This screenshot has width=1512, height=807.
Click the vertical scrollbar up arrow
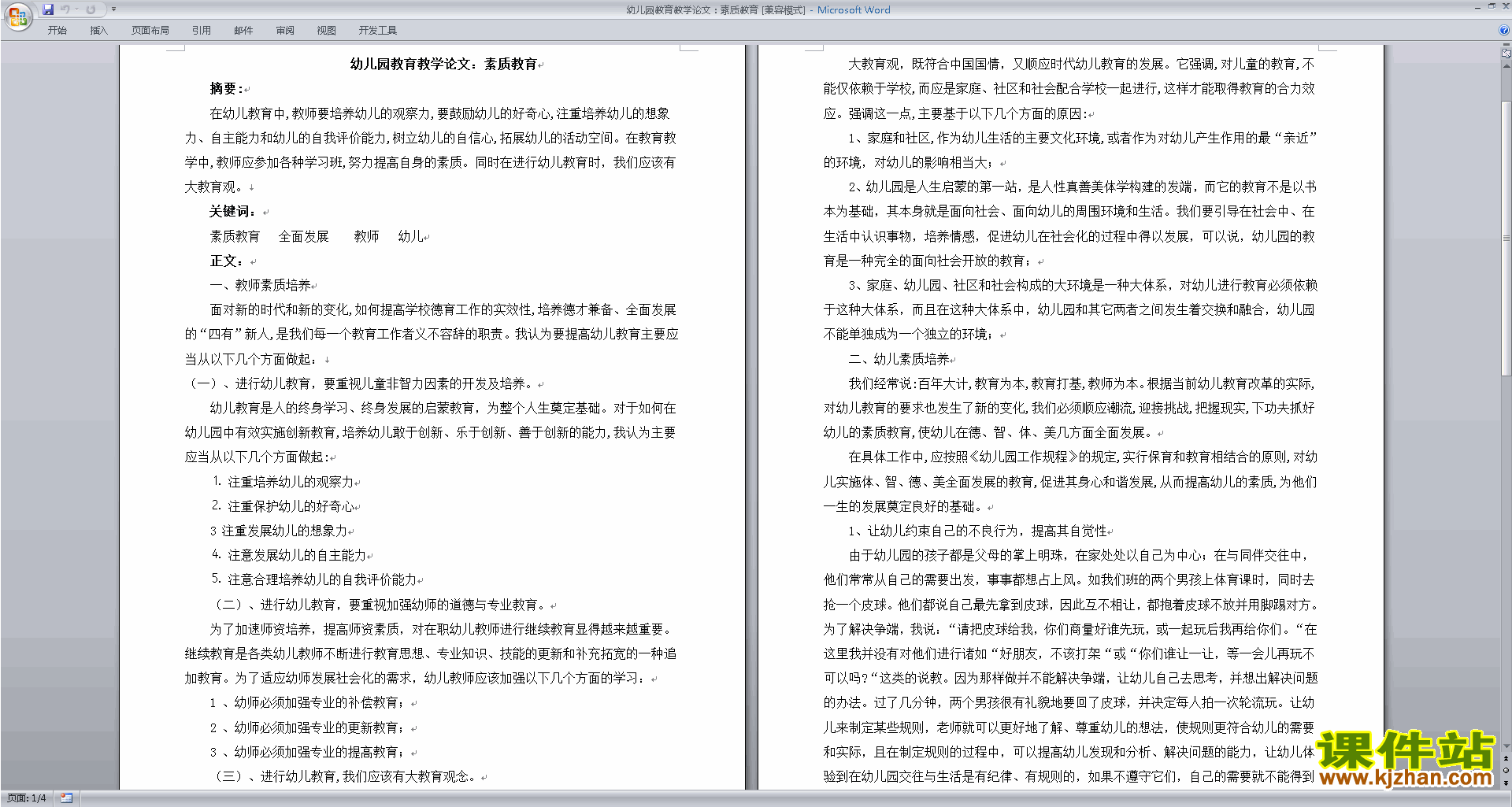click(1506, 66)
